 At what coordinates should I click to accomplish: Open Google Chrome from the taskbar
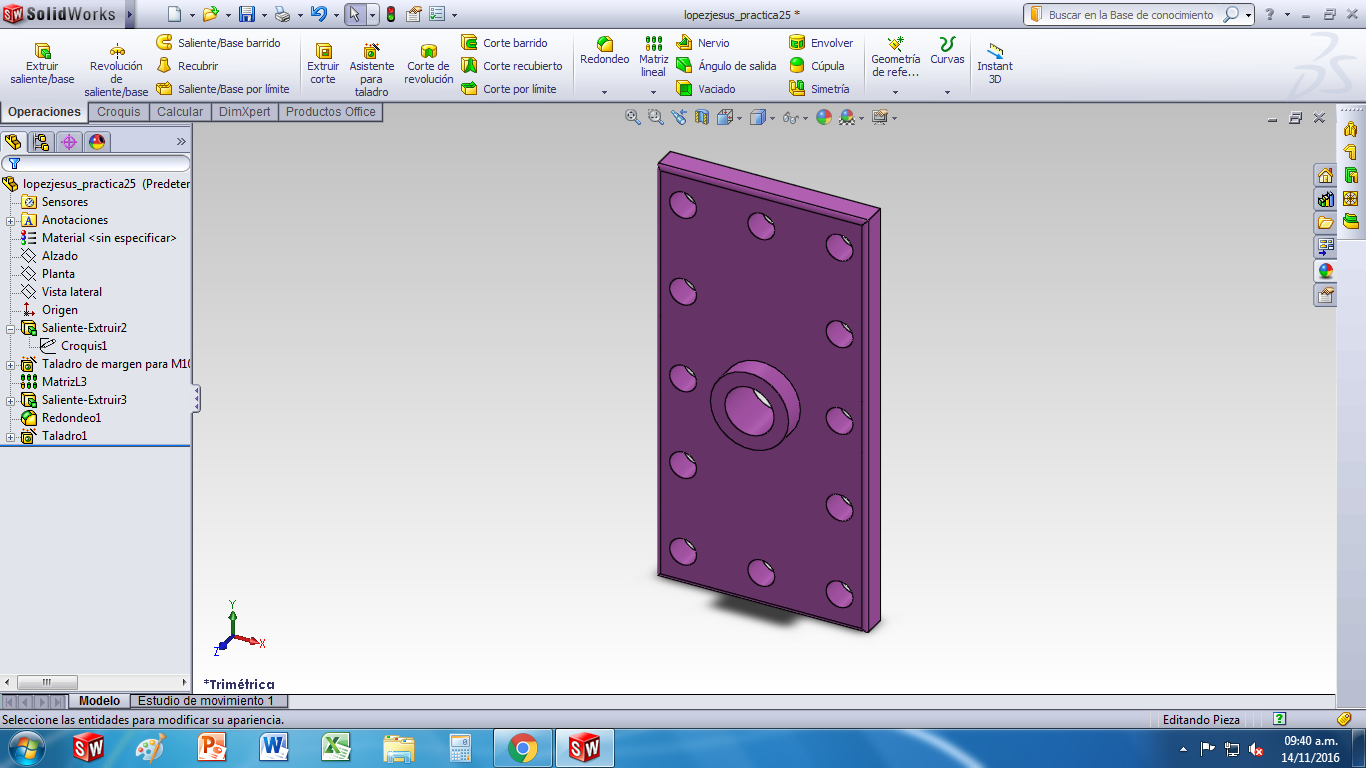click(524, 747)
